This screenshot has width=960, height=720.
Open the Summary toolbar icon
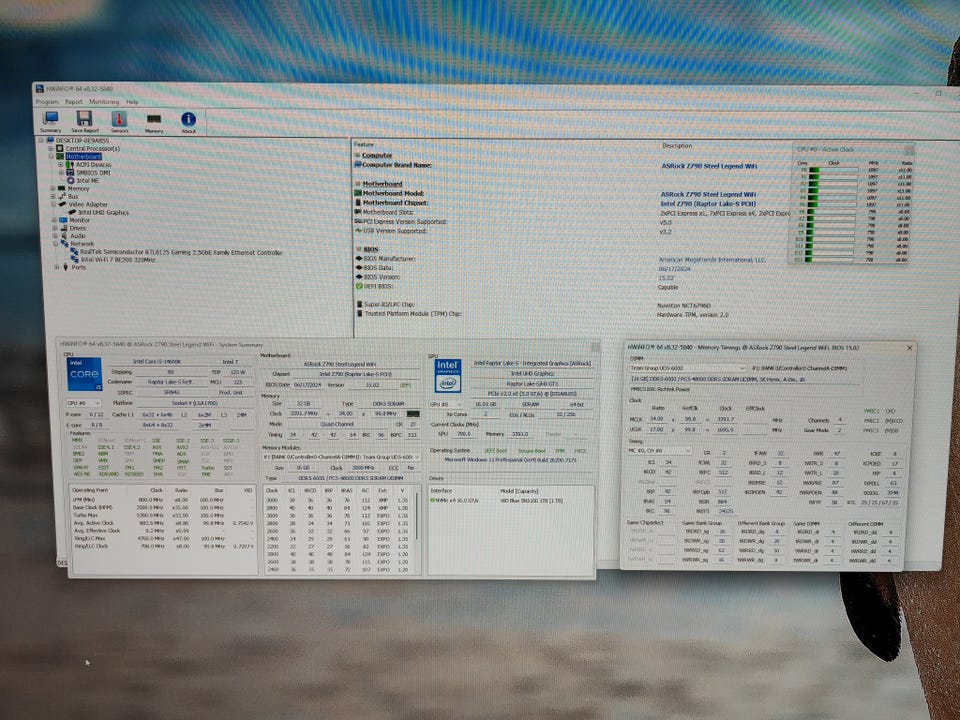pyautogui.click(x=51, y=119)
